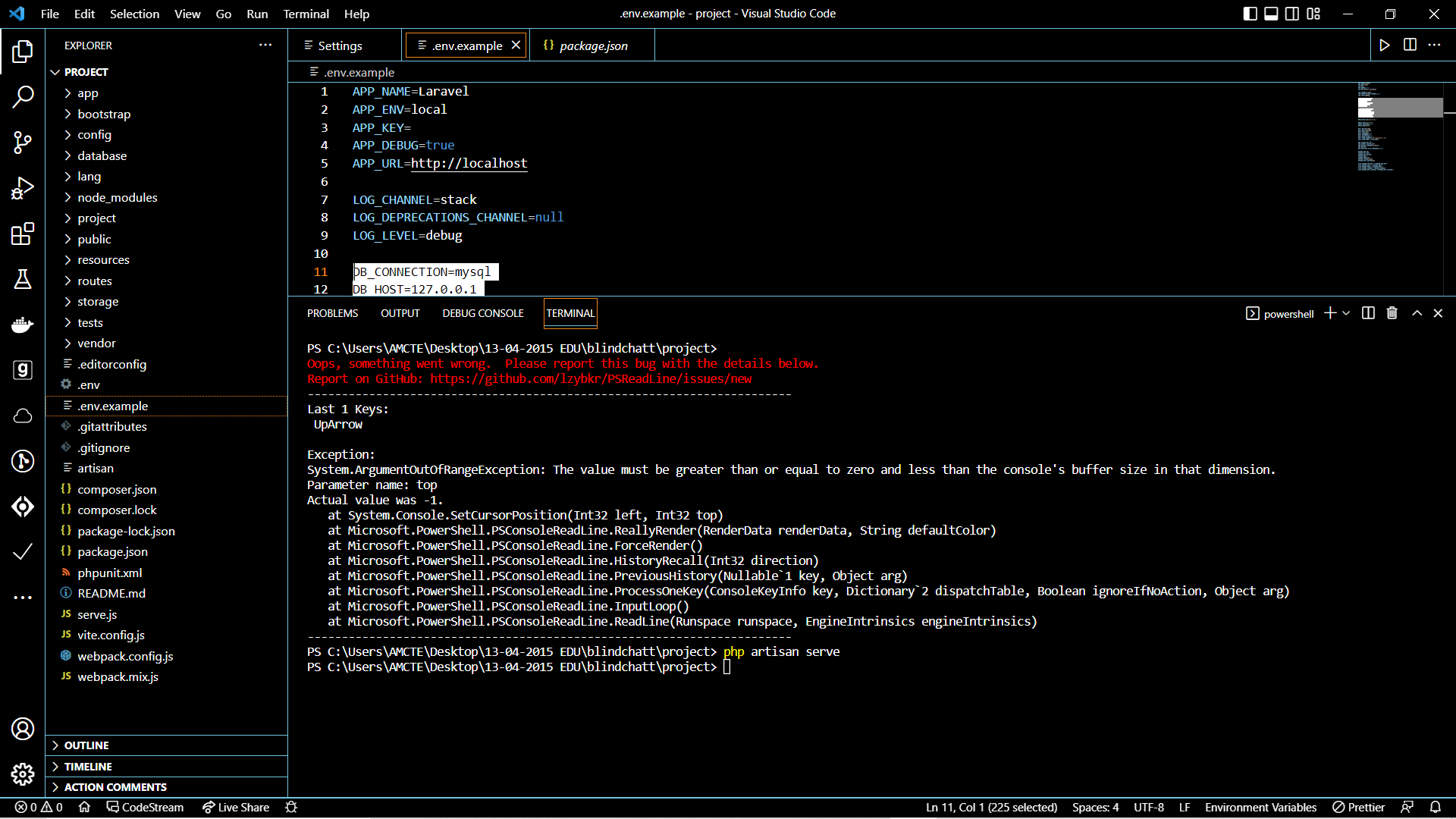Click Prettier in the status bar
The image size is (1456, 819).
[x=1358, y=808]
